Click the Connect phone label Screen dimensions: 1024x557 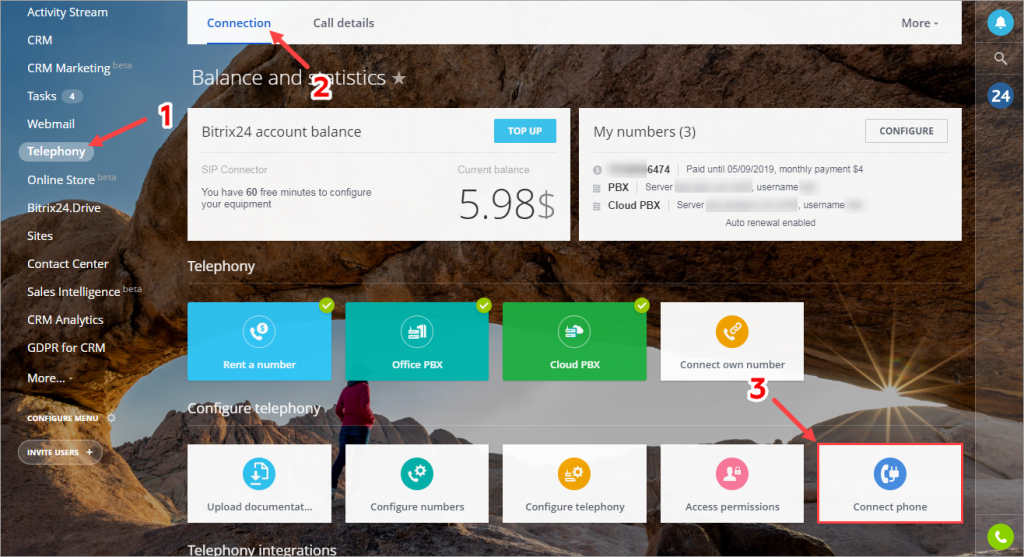click(x=889, y=507)
